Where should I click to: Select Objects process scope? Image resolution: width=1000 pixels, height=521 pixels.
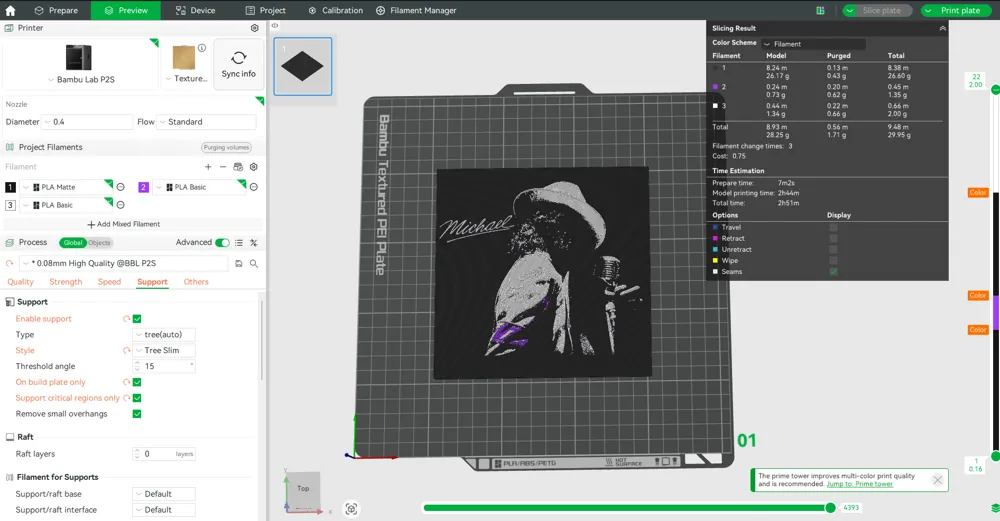pos(99,242)
